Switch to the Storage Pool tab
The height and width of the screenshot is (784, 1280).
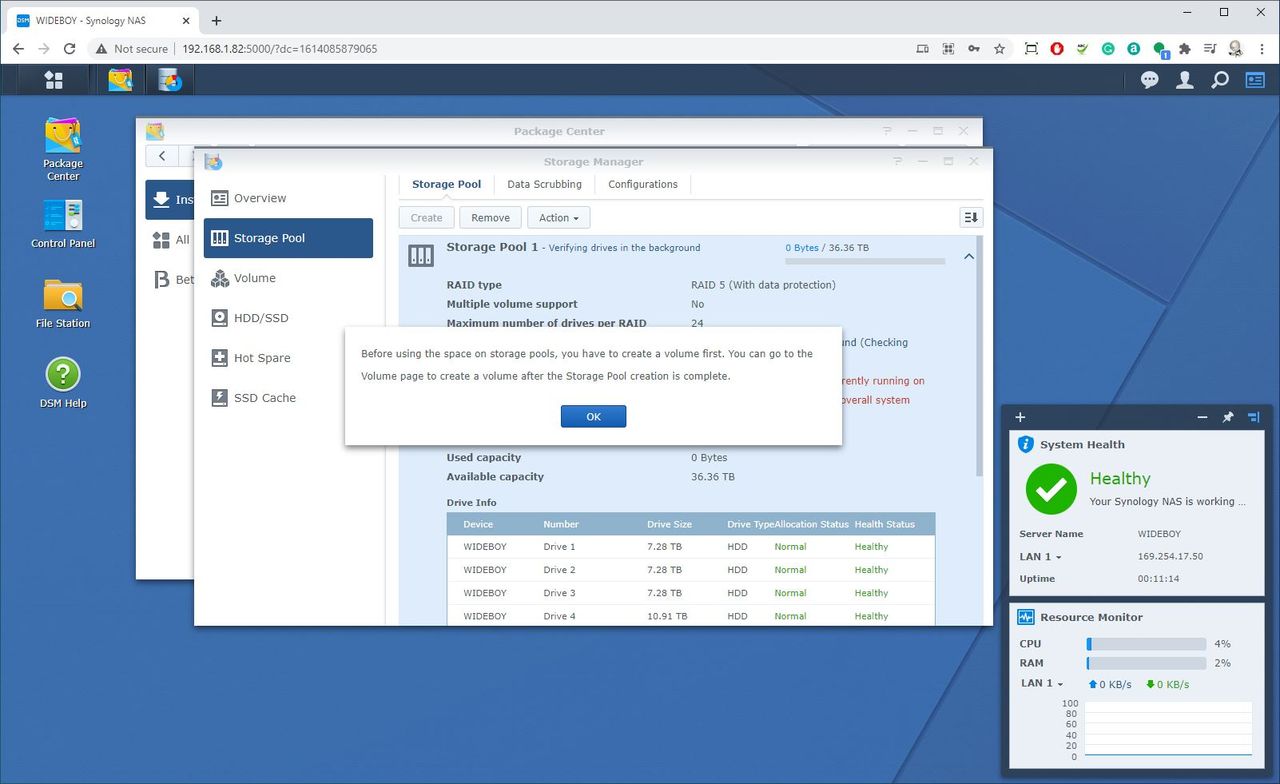click(446, 184)
